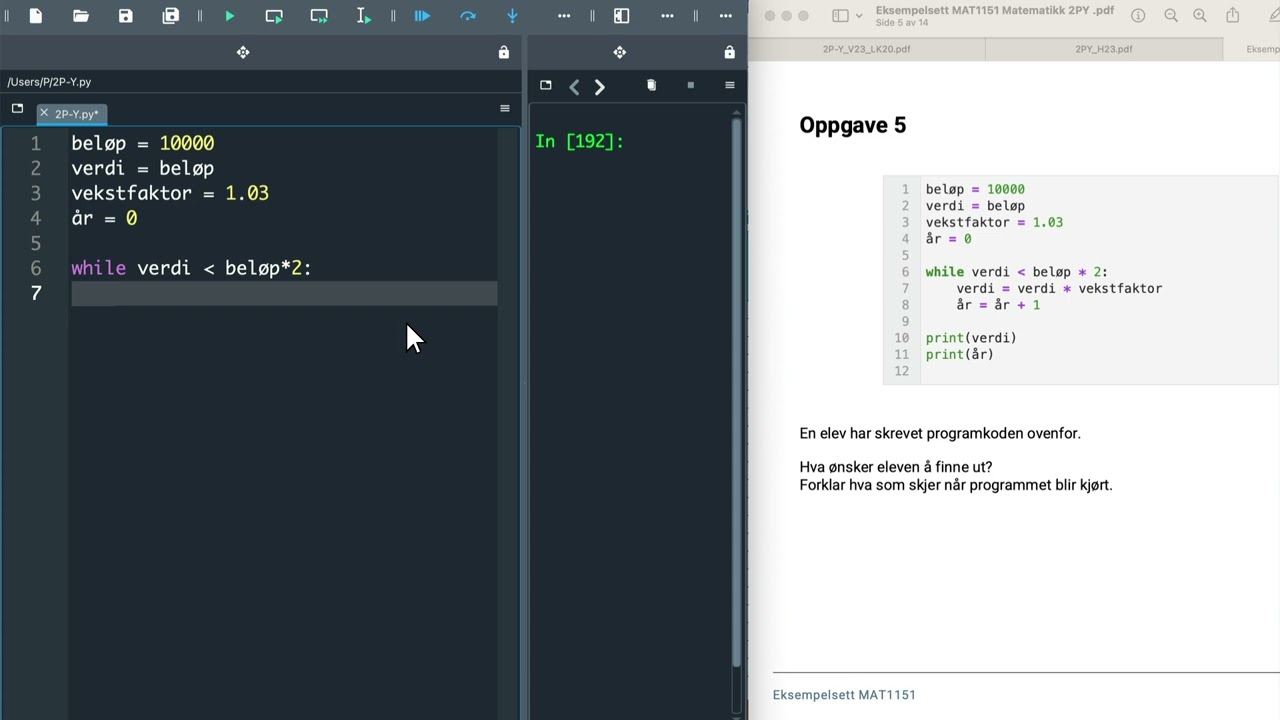This screenshot has width=1280, height=720.
Task: Open editor pane options menu
Action: tap(505, 108)
